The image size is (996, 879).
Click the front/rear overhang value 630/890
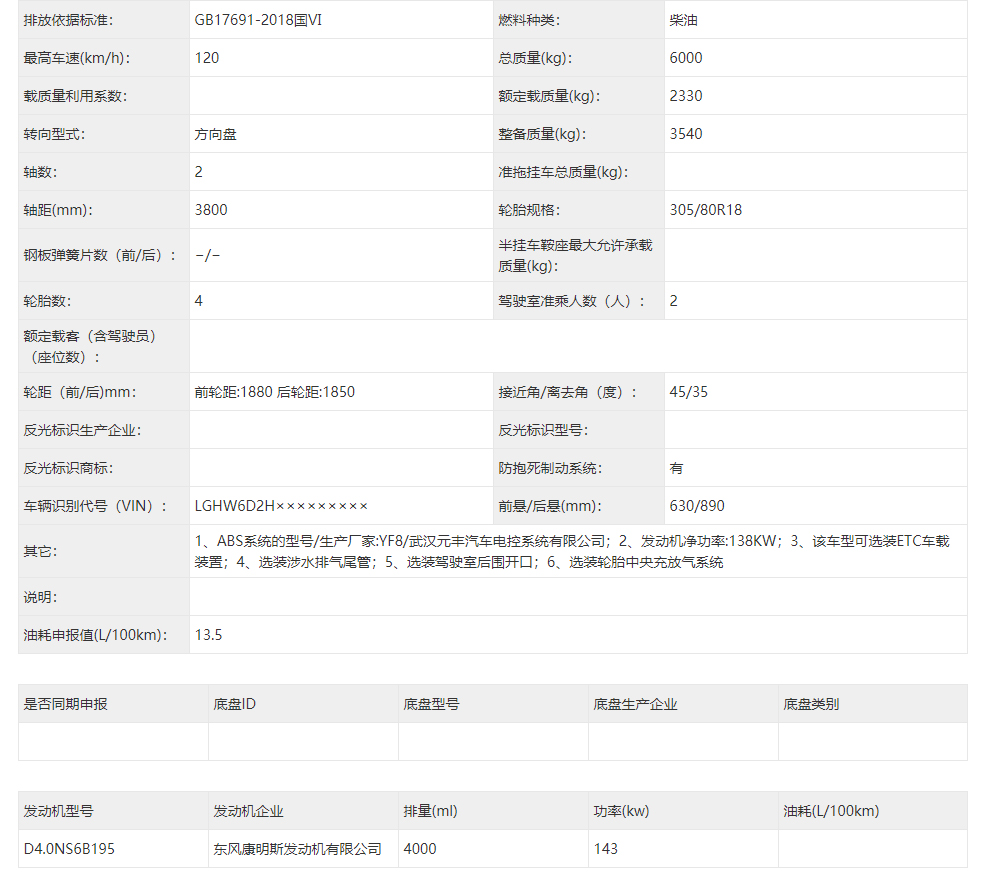(x=697, y=506)
